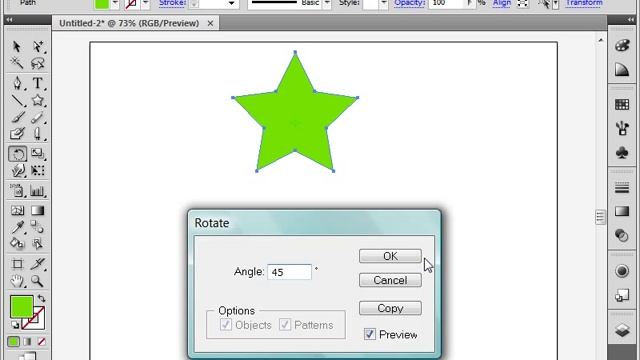Open the Basic brush definition dropdown
This screenshot has height=360, width=640.
click(x=327, y=3)
